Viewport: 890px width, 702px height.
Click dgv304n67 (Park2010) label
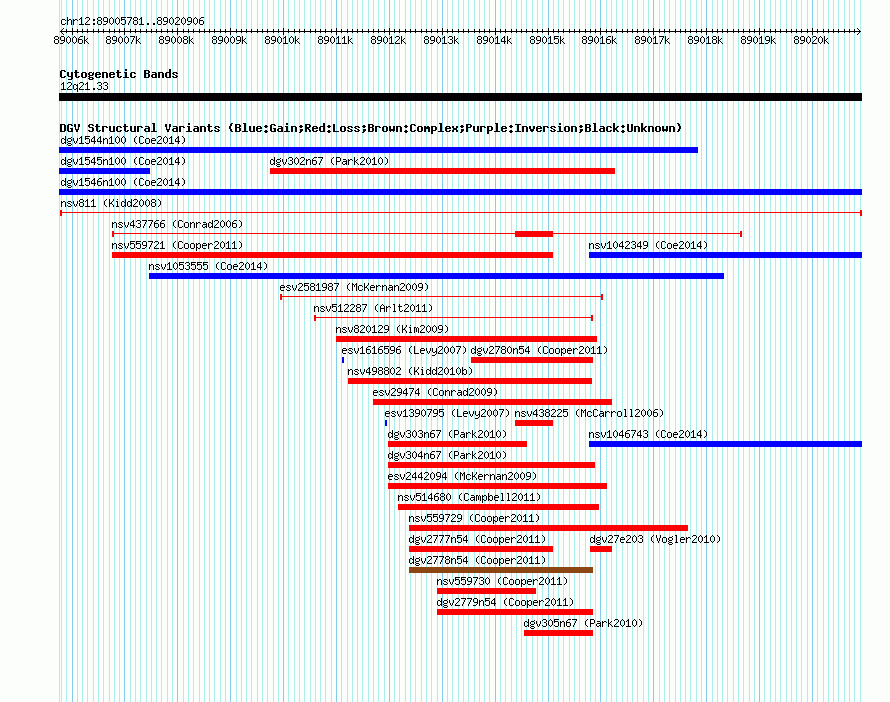447,455
